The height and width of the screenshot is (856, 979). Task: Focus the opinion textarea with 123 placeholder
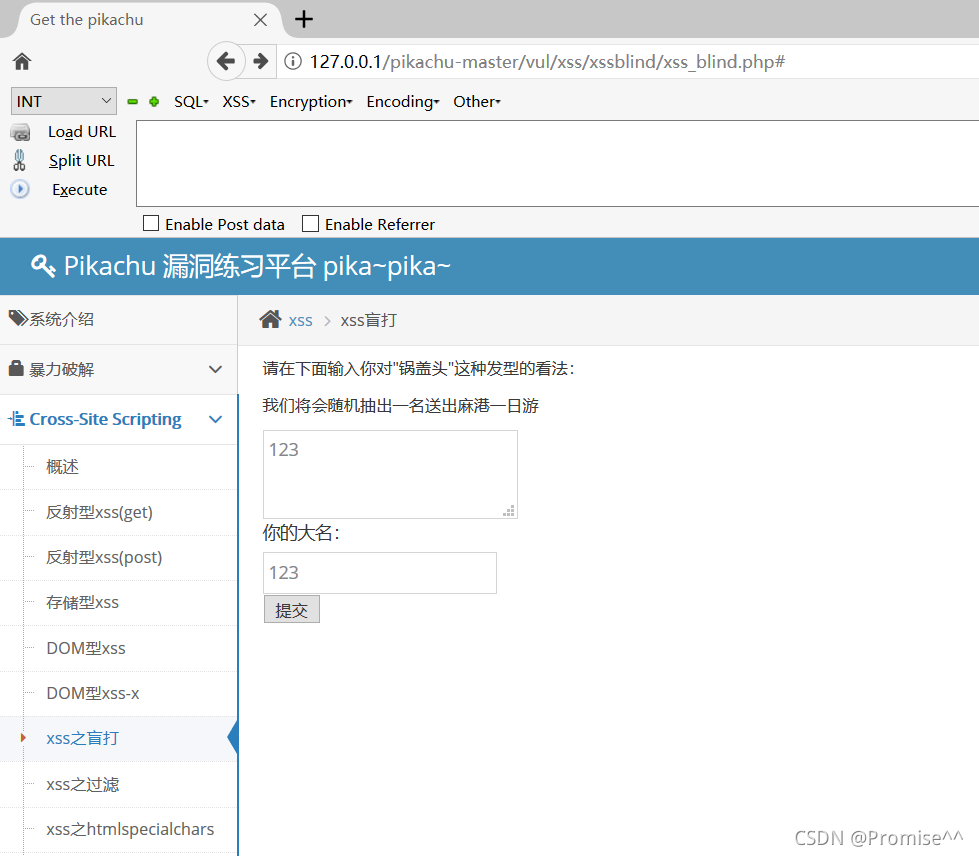point(390,475)
